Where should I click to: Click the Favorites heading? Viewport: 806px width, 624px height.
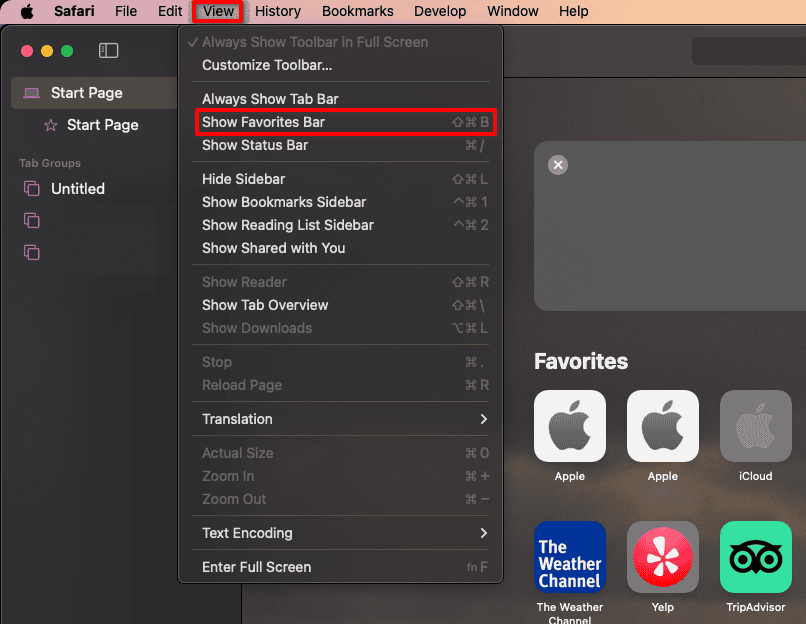581,361
